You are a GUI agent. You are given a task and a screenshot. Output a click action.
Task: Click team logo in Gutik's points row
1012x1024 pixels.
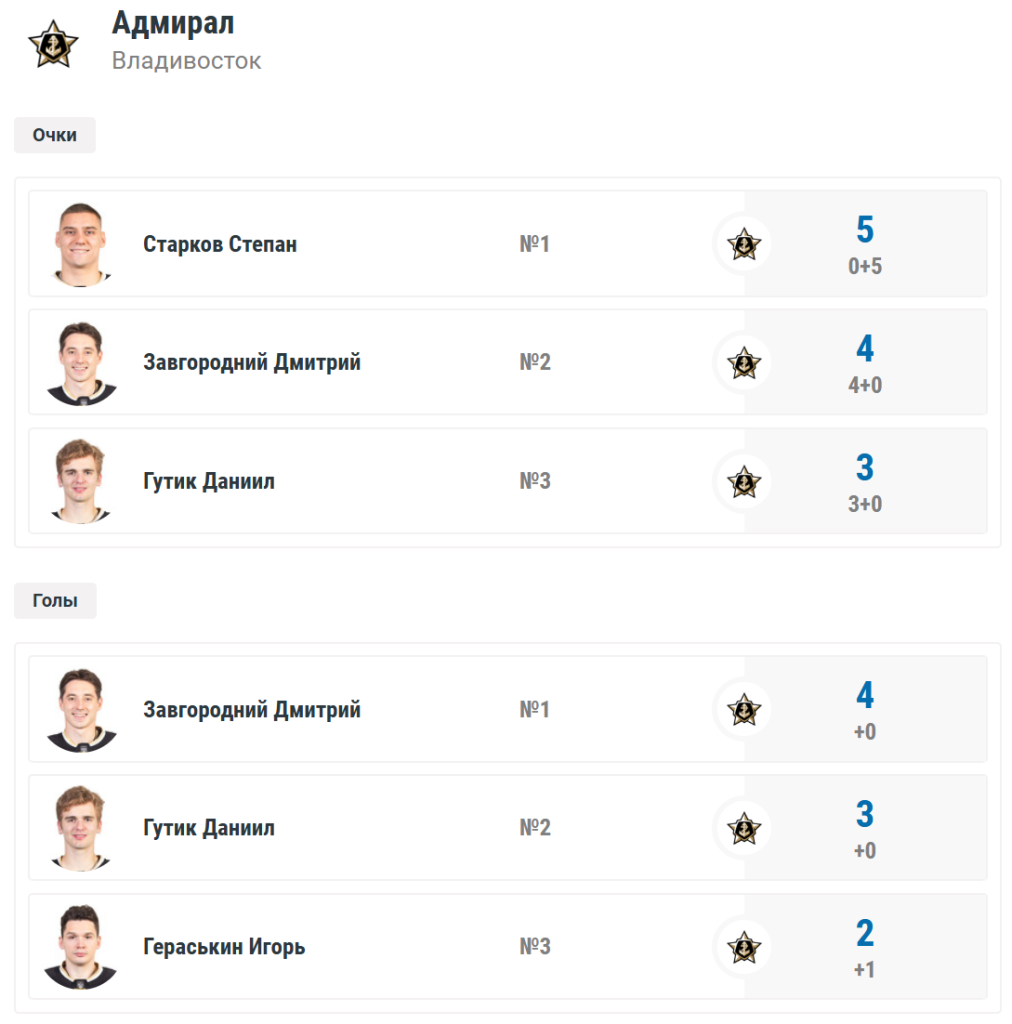coord(743,481)
